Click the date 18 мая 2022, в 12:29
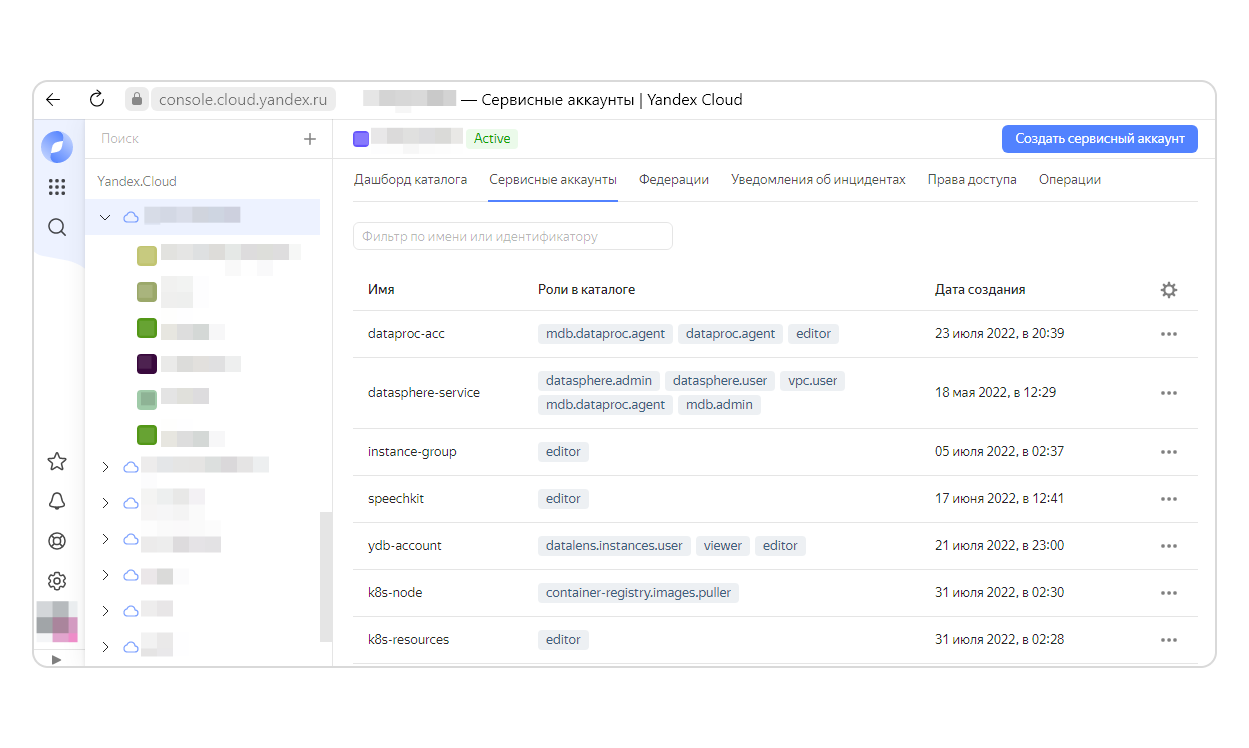Viewport: 1249px width, 748px height. point(994,393)
